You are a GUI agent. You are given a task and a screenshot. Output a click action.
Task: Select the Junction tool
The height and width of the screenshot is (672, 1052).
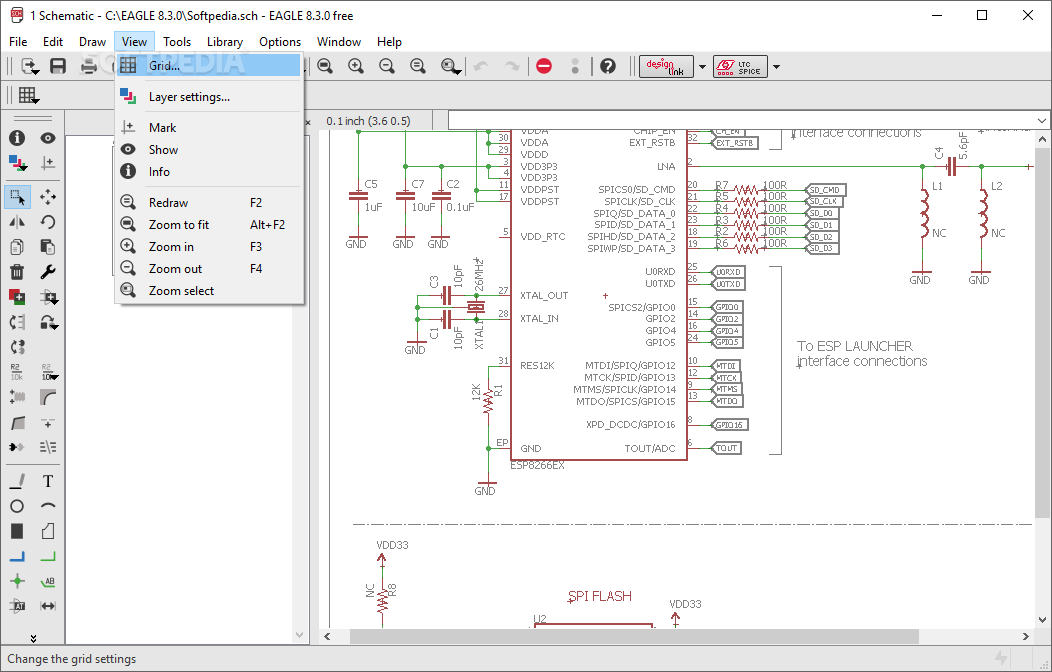[17, 581]
